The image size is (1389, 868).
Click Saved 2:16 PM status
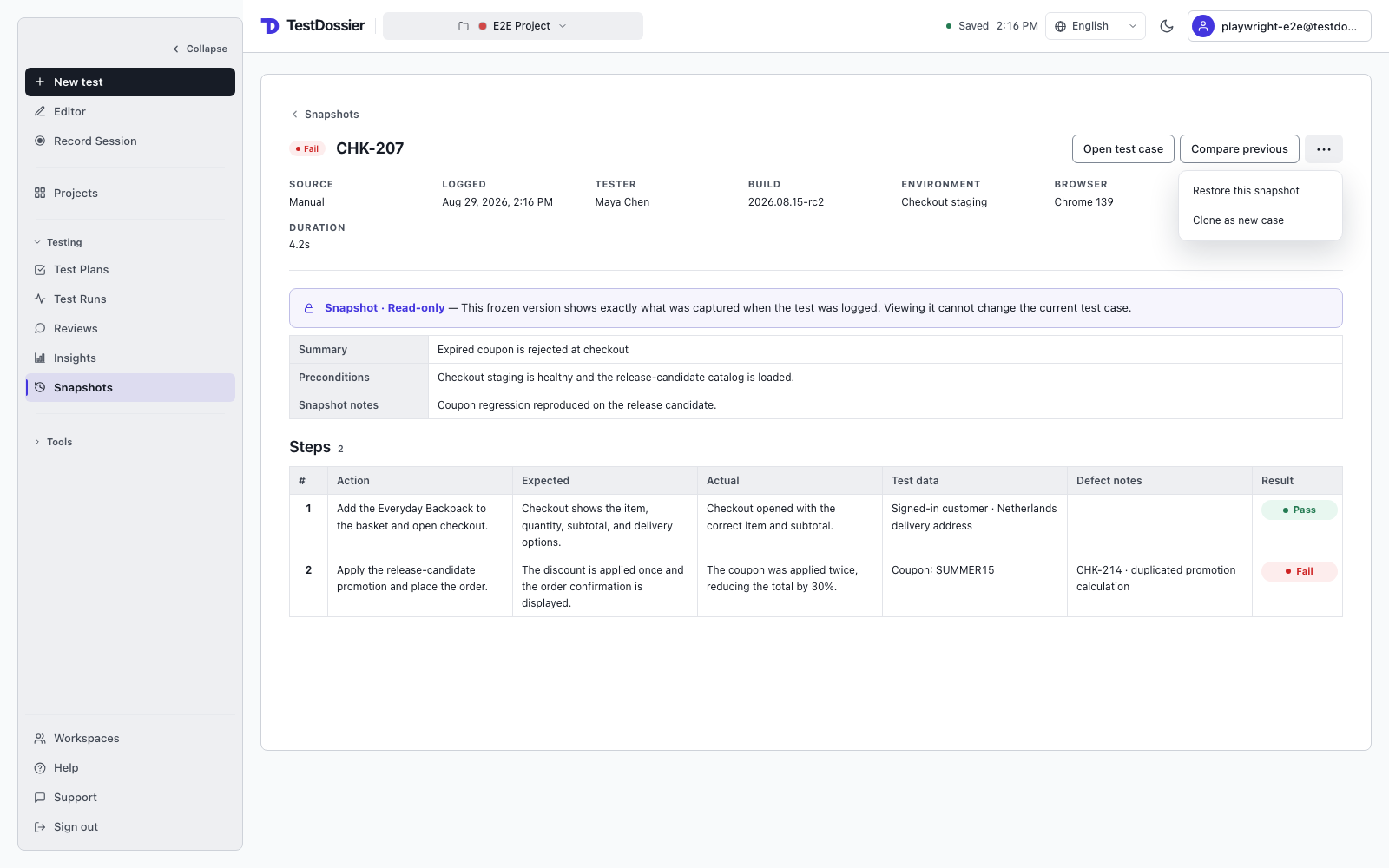pos(991,26)
